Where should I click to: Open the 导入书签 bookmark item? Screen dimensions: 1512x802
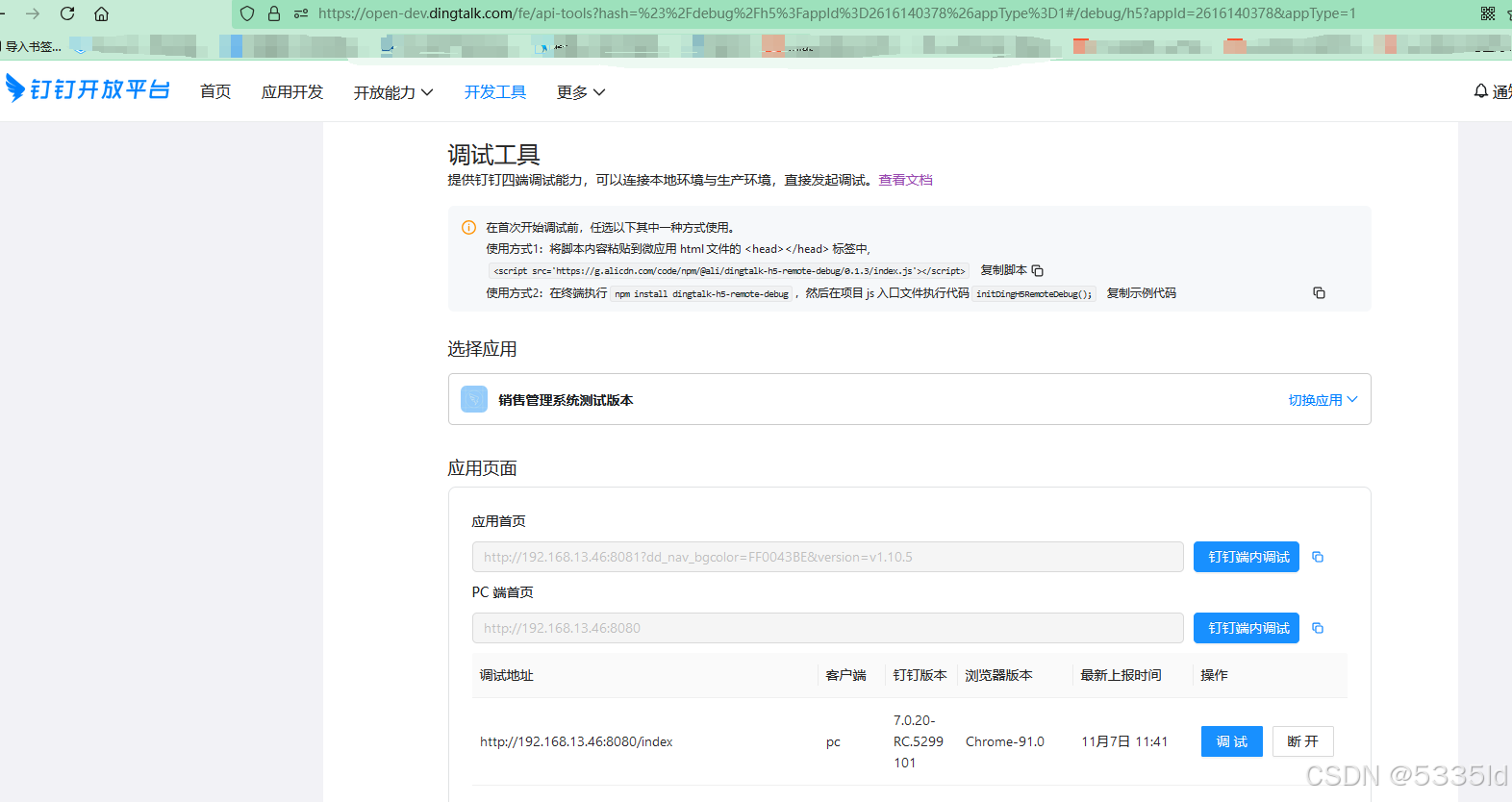point(32,46)
